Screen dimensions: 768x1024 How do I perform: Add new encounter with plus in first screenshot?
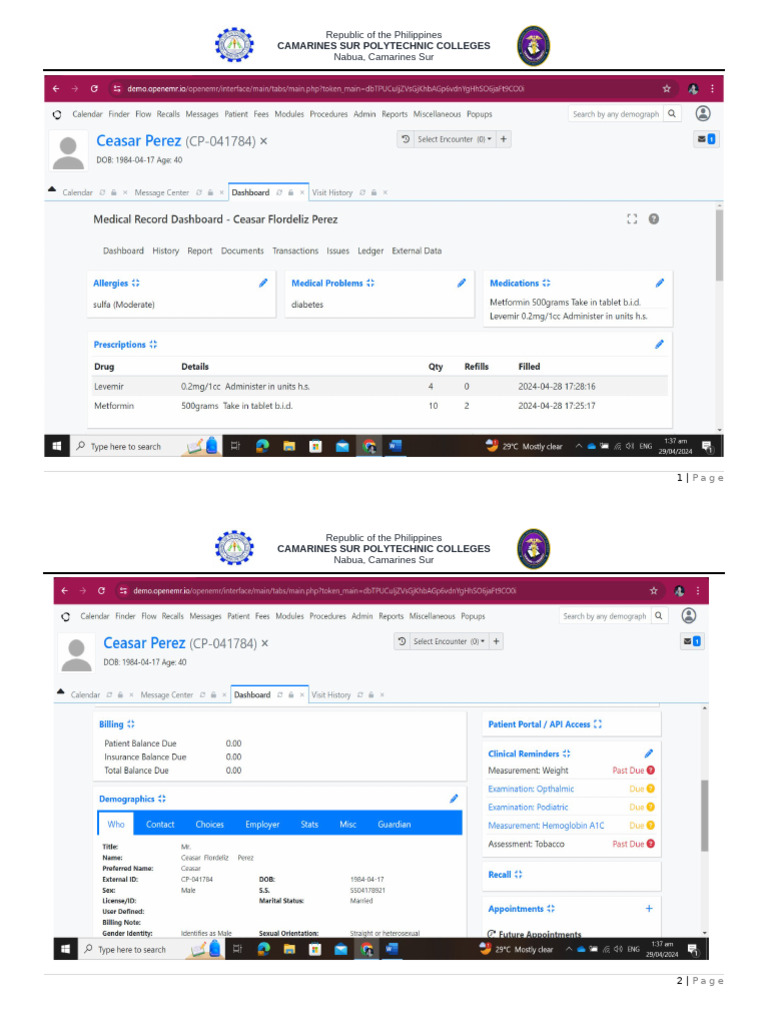(x=504, y=139)
